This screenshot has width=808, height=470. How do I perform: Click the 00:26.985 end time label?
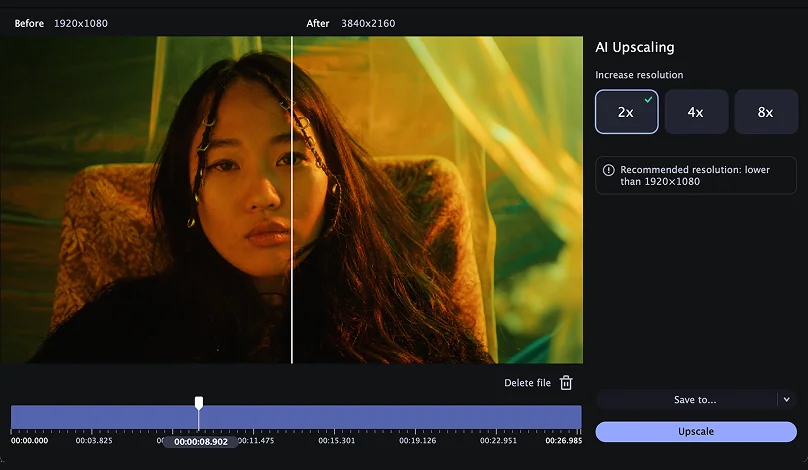coord(564,441)
